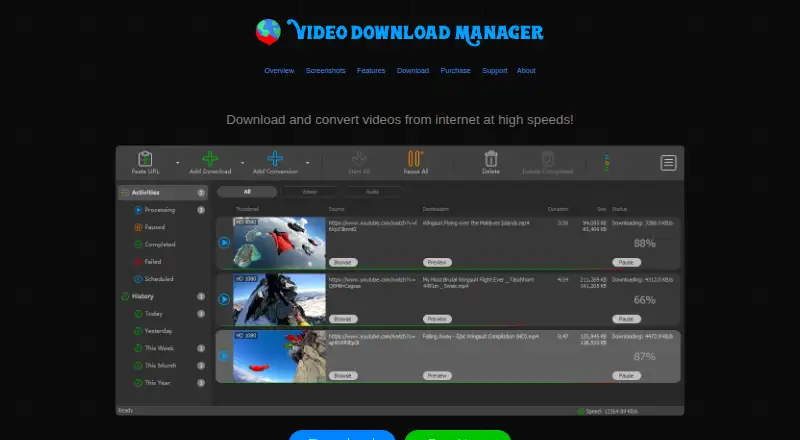Click the Maldives wingsuit video thumbnail
The width and height of the screenshot is (800, 440).
point(280,243)
